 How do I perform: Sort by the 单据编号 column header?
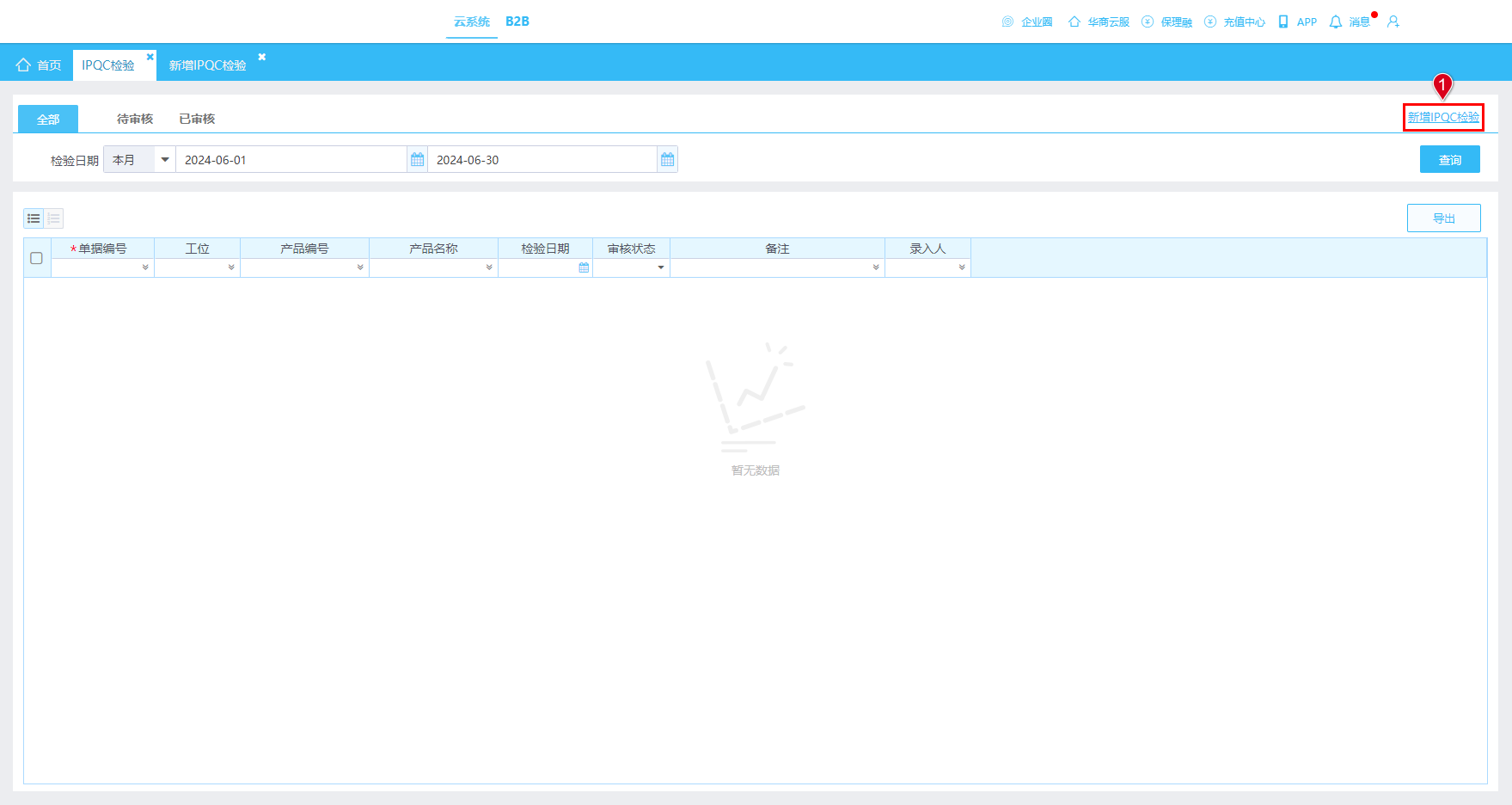pyautogui.click(x=103, y=249)
